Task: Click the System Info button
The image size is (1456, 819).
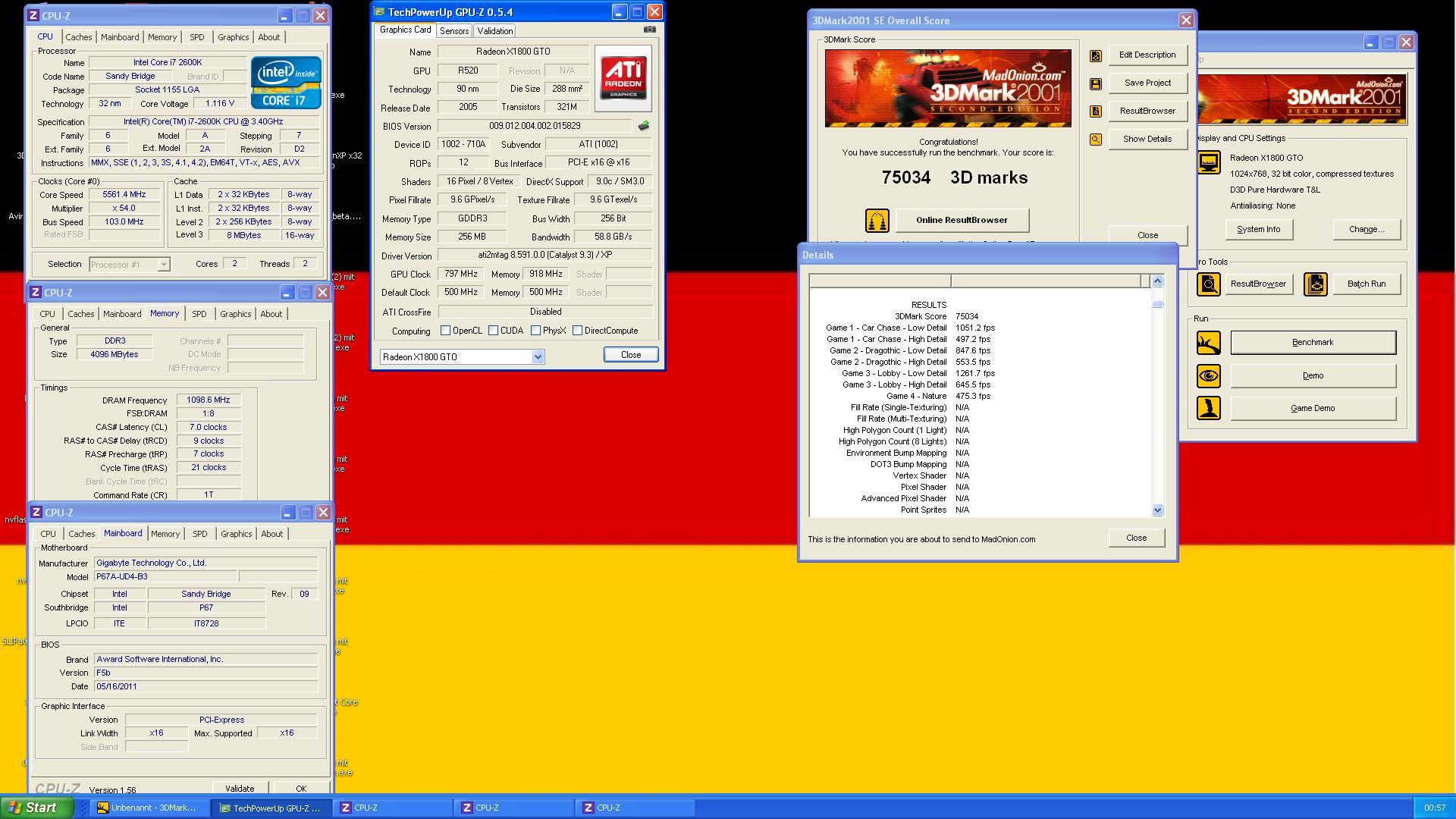Action: pos(1259,230)
